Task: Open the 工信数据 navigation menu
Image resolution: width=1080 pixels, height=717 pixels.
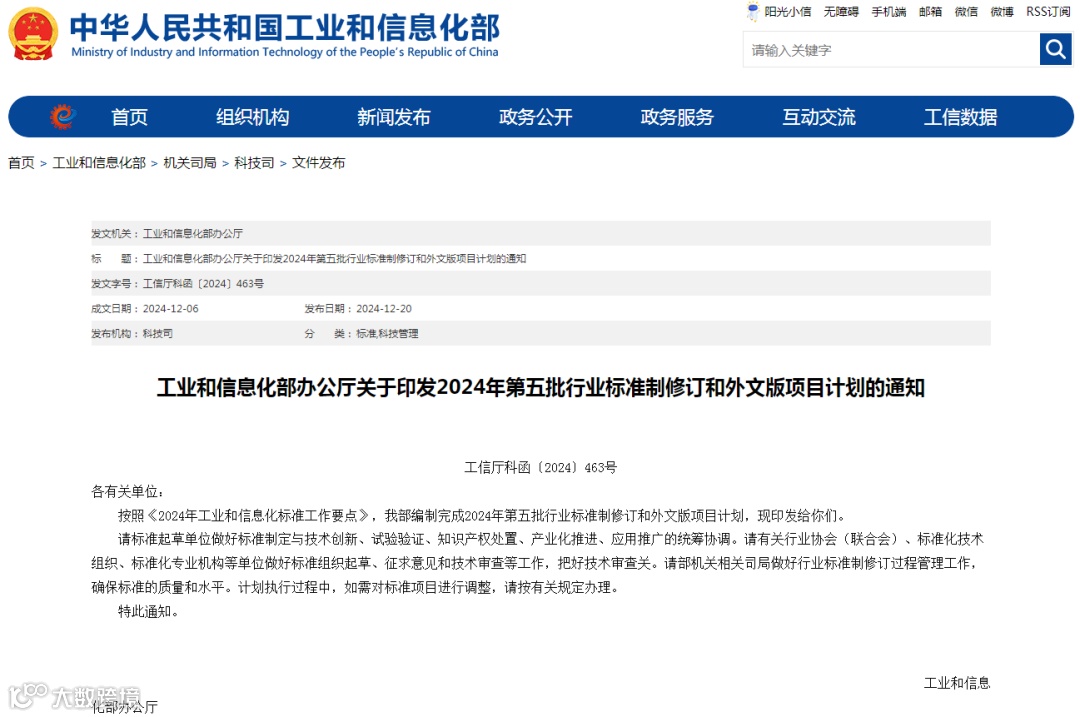Action: (x=960, y=117)
